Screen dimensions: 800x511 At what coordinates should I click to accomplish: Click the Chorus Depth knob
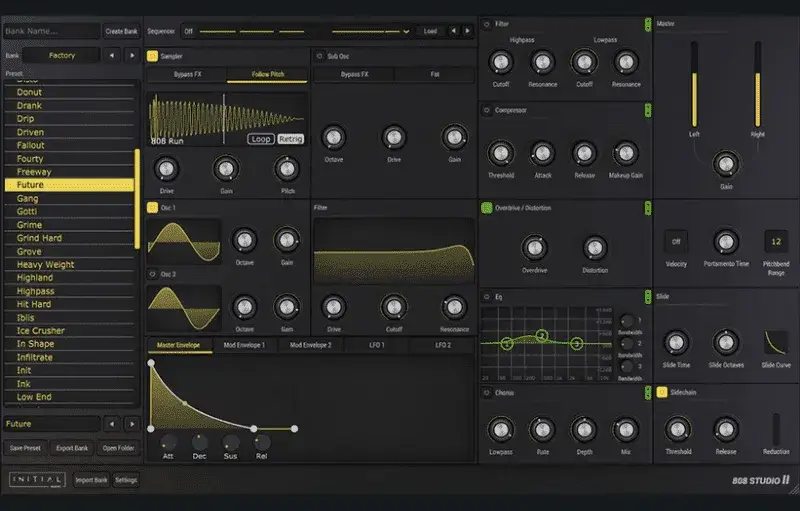(x=584, y=430)
